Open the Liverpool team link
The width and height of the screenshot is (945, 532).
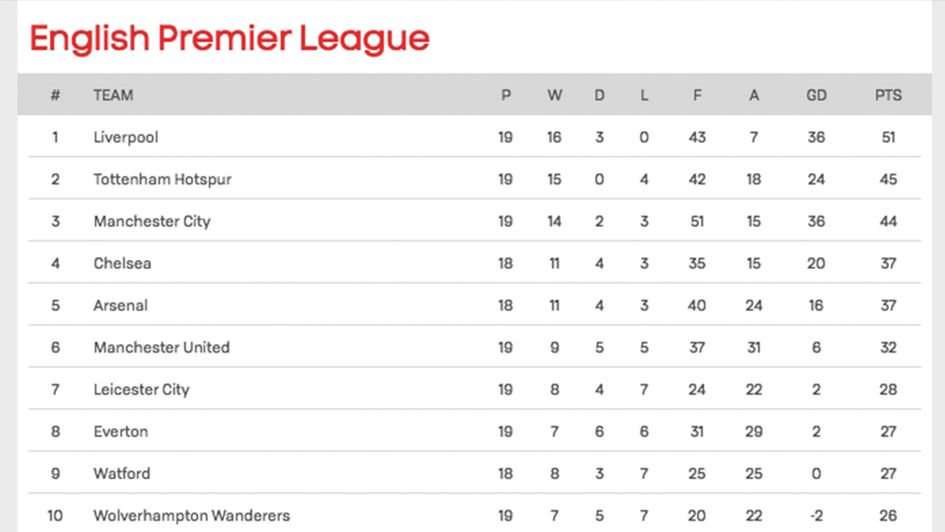126,137
